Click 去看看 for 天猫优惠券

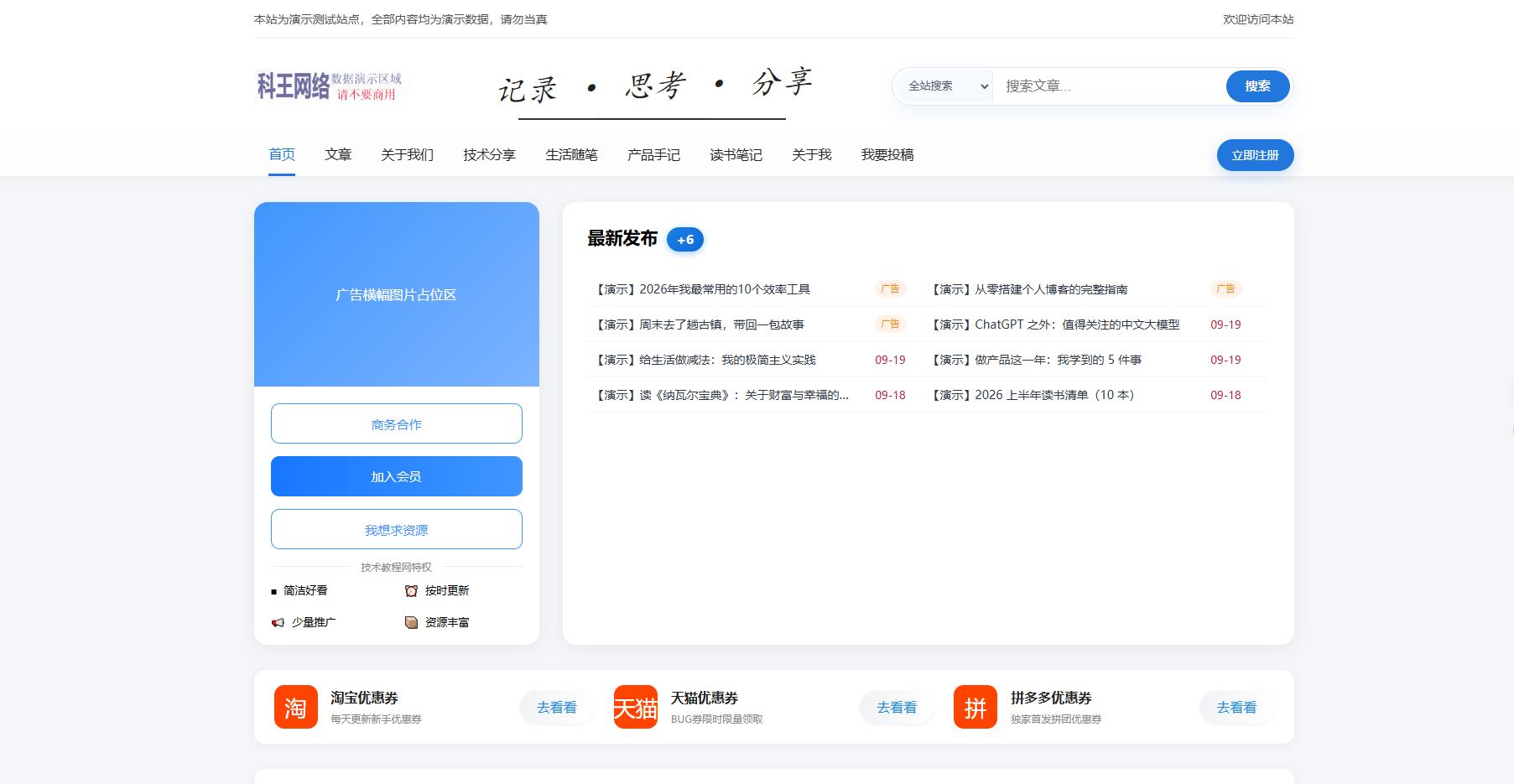[897, 707]
